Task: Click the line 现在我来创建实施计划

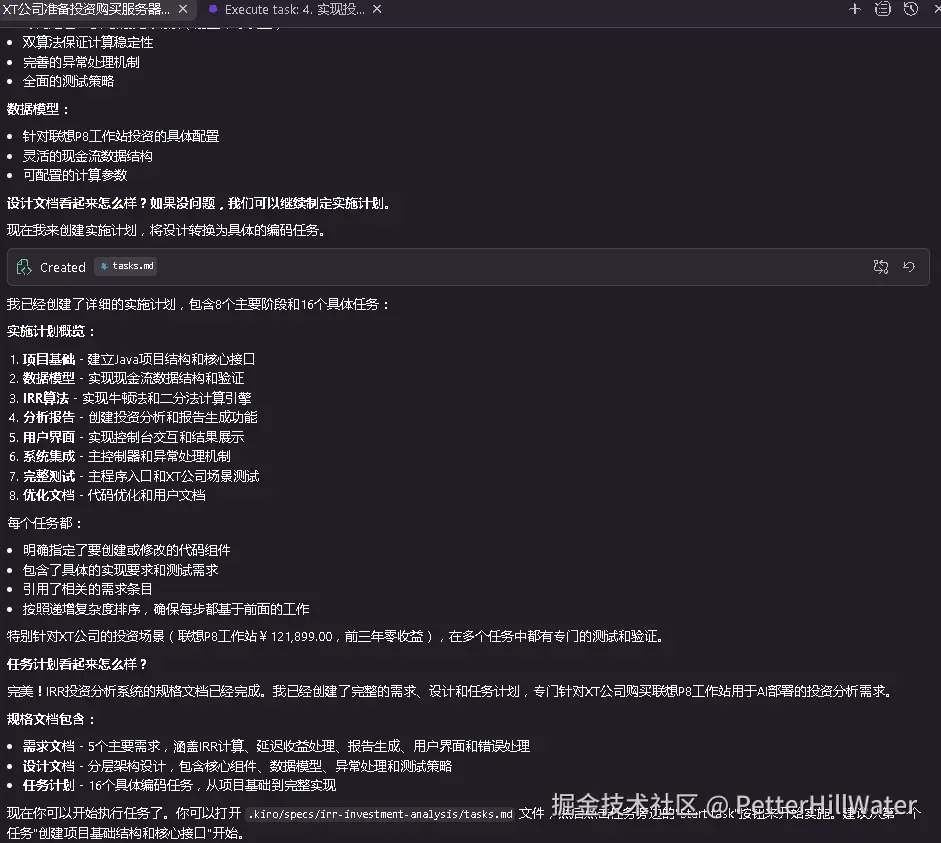Action: 166,230
